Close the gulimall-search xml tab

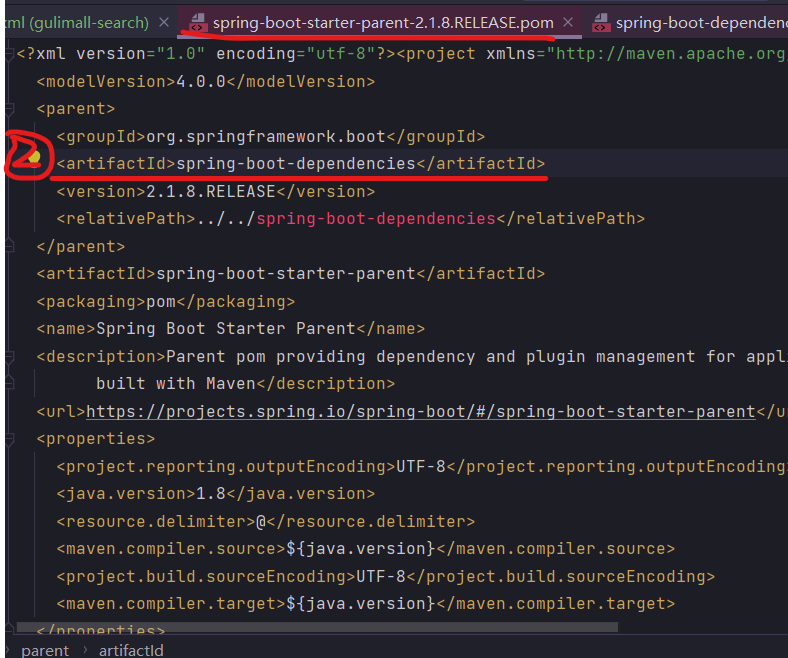point(164,23)
